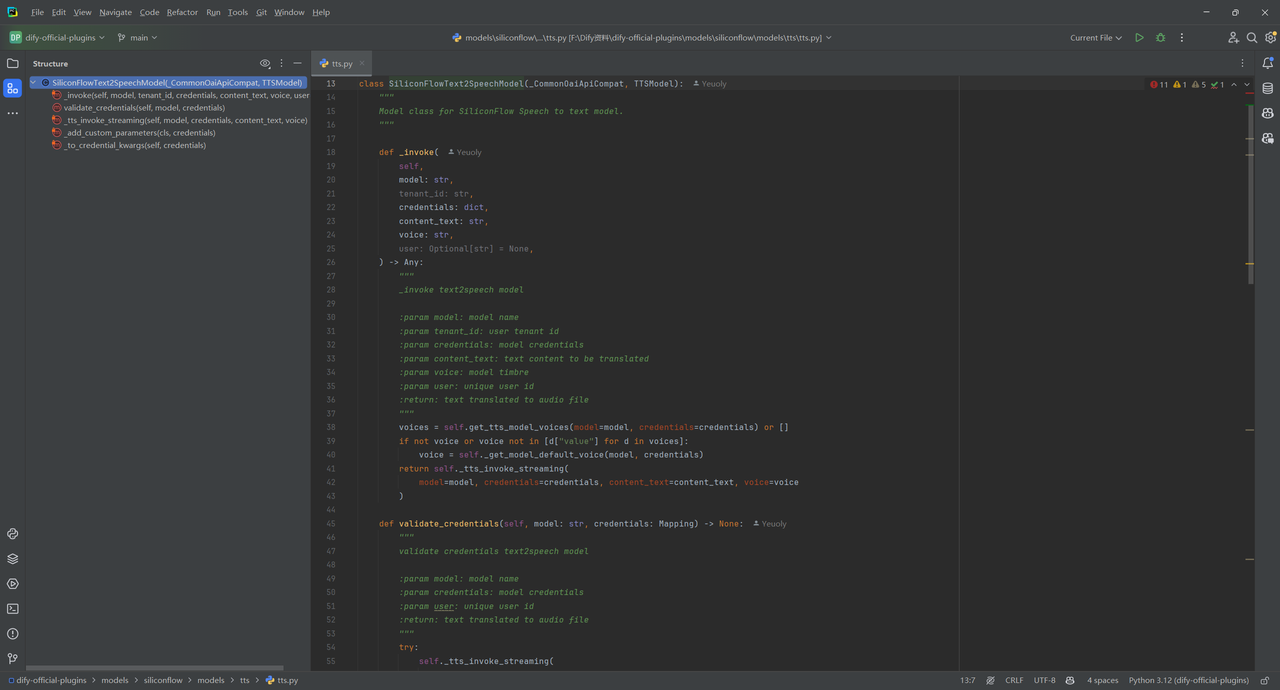Run the current file with green play icon
1280x690 pixels.
click(1139, 38)
